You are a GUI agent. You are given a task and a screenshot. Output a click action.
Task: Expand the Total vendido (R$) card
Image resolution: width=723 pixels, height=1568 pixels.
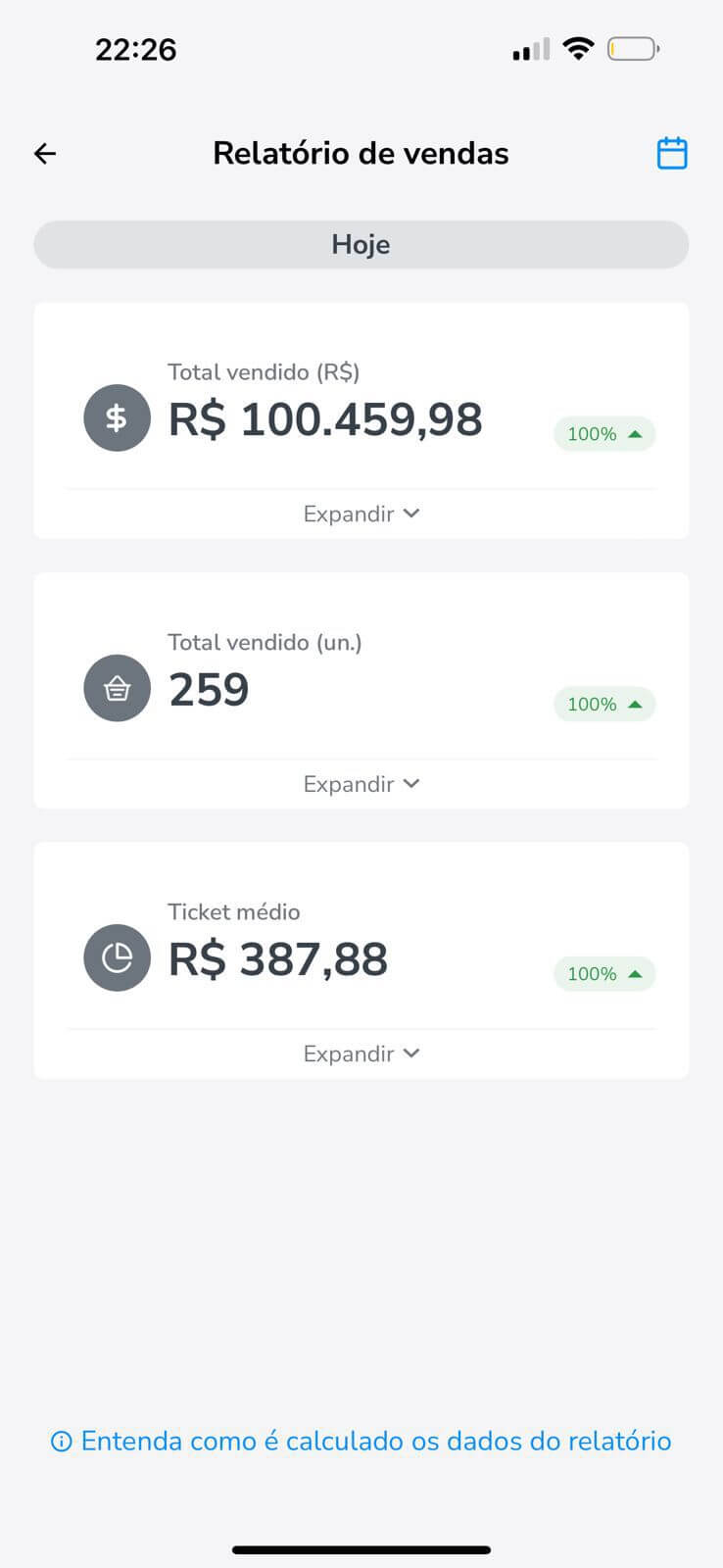tap(361, 514)
